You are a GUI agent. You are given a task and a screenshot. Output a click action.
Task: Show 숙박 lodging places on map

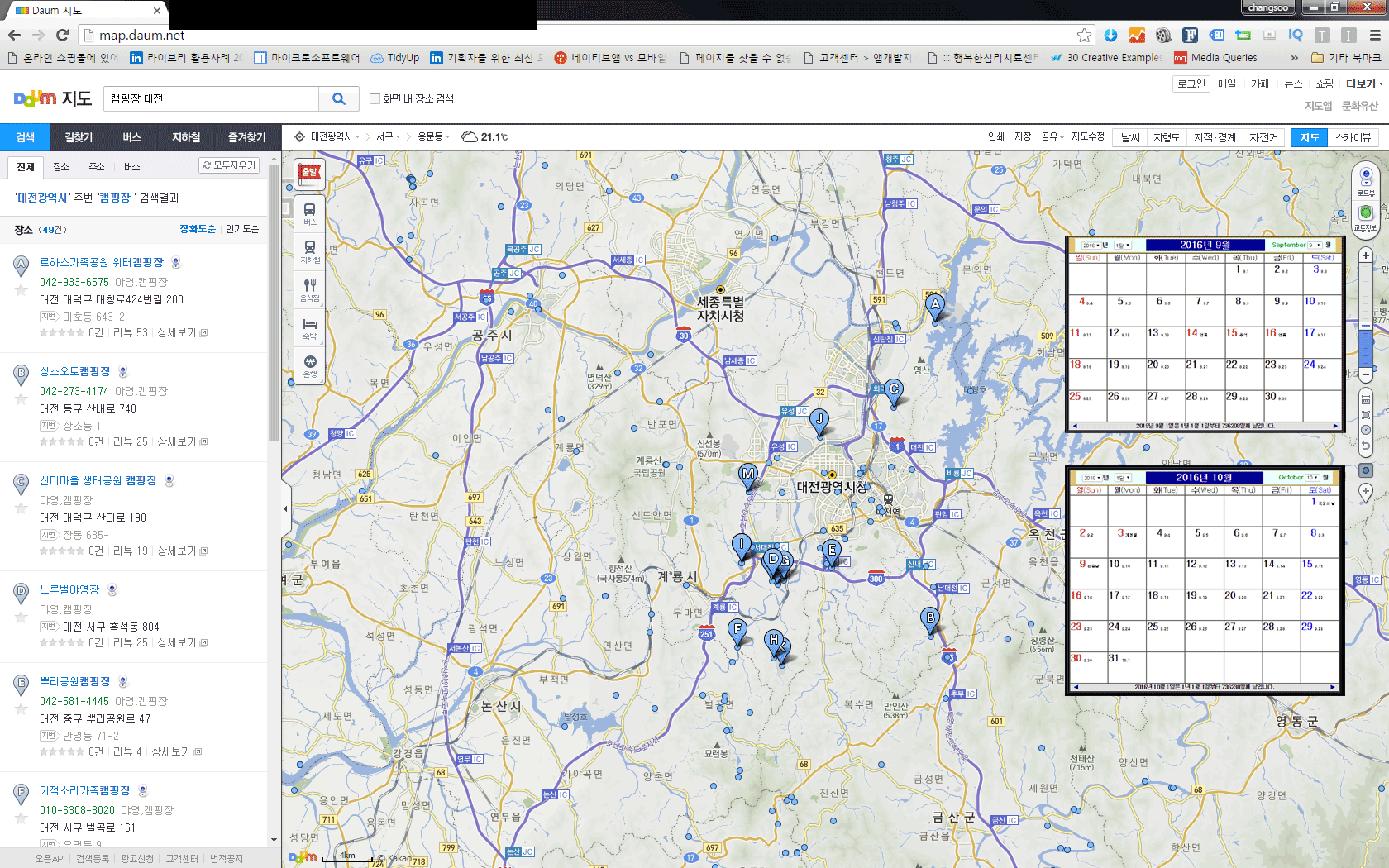310,327
